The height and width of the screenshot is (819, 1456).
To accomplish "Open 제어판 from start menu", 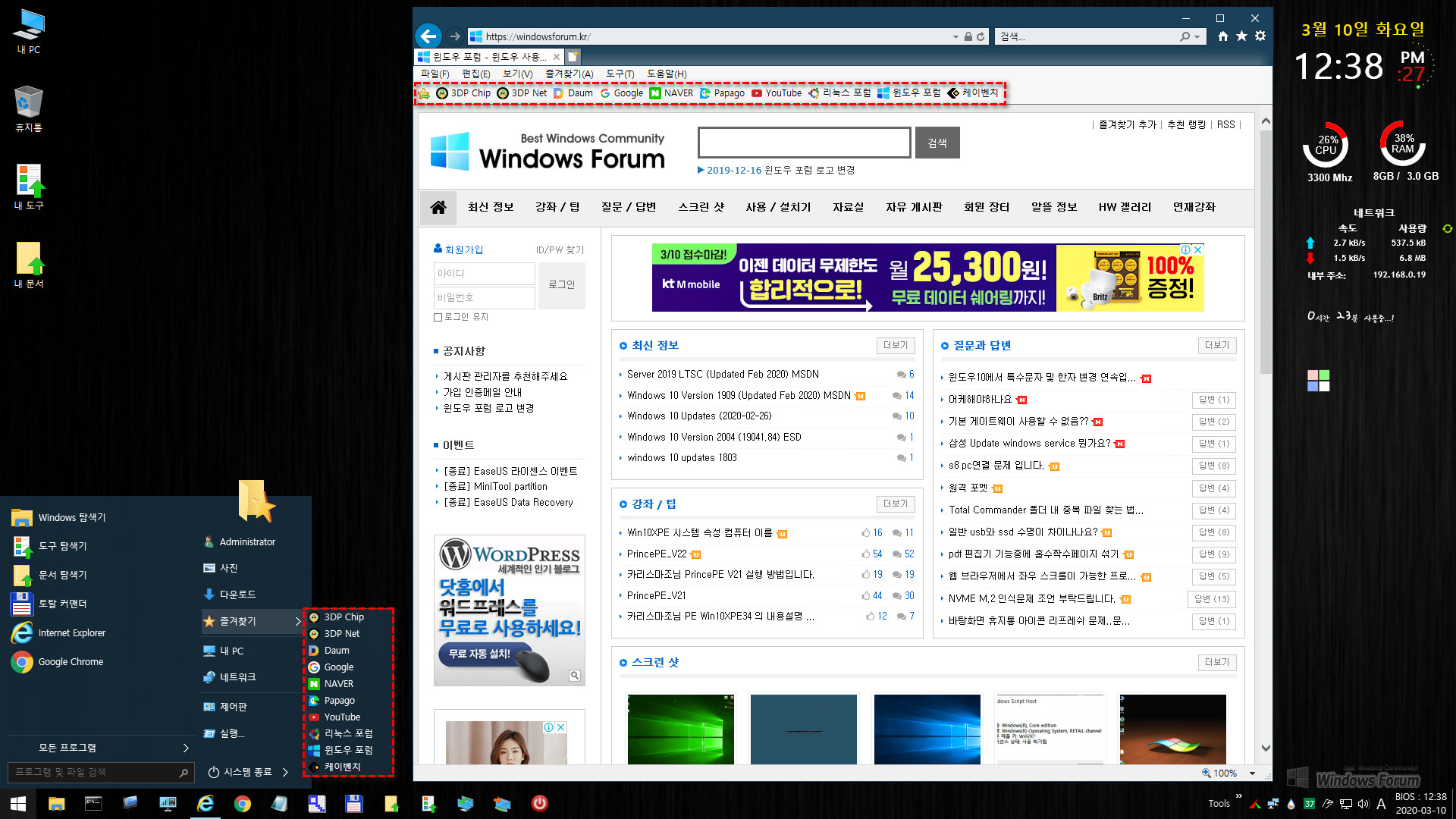I will coord(225,707).
